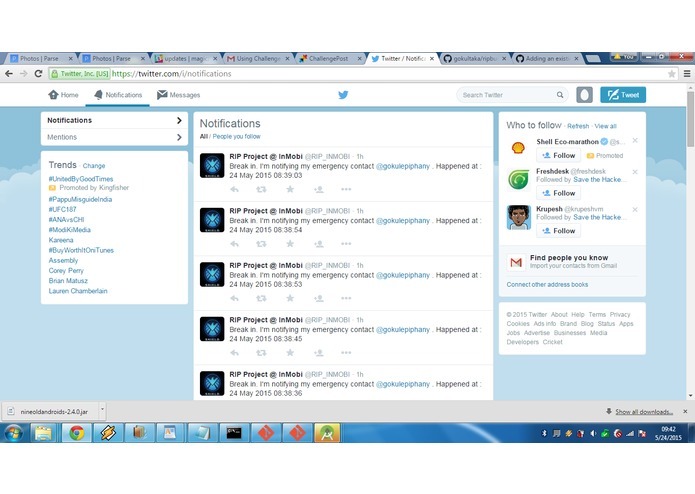695x494 pixels.
Task: Switch to People you follow filter
Action: coord(237,136)
